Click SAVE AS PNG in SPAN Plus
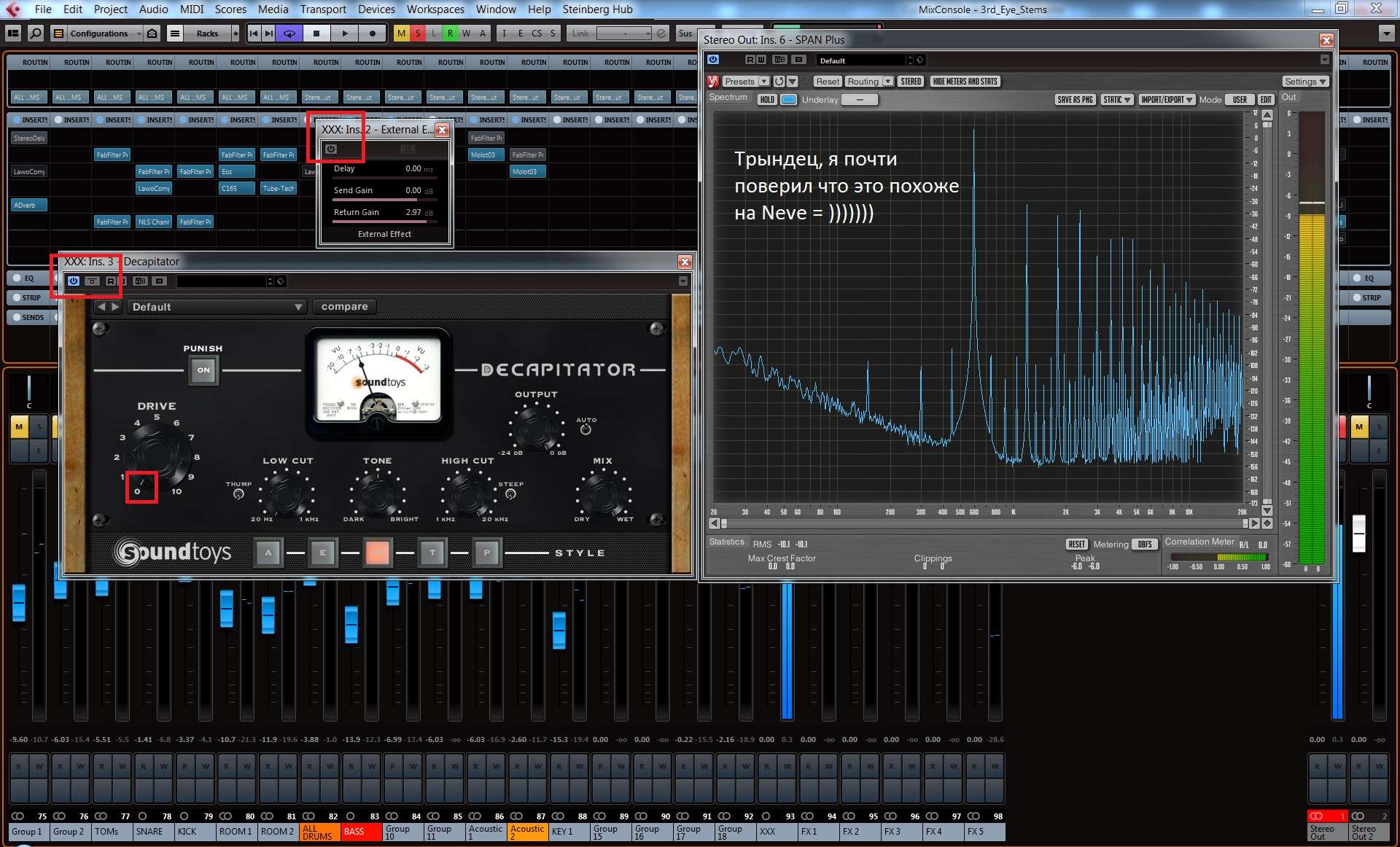Image resolution: width=1400 pixels, height=847 pixels. (1075, 100)
